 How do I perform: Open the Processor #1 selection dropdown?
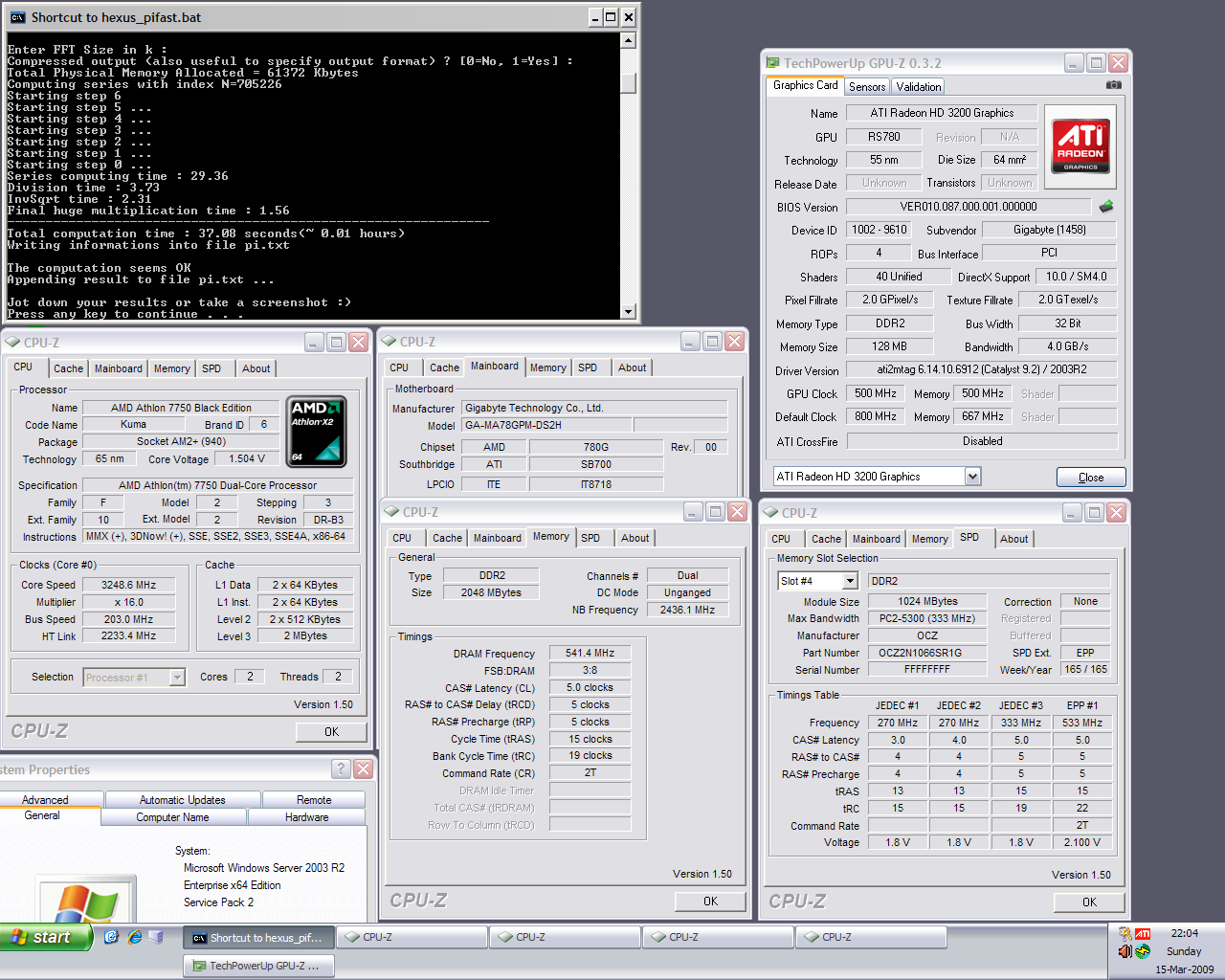pos(177,678)
